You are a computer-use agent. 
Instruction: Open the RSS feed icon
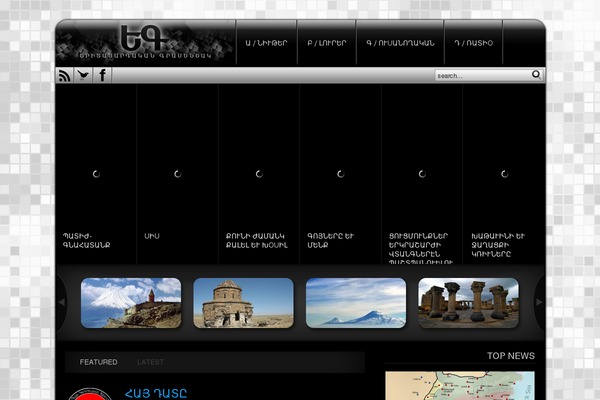coord(64,75)
